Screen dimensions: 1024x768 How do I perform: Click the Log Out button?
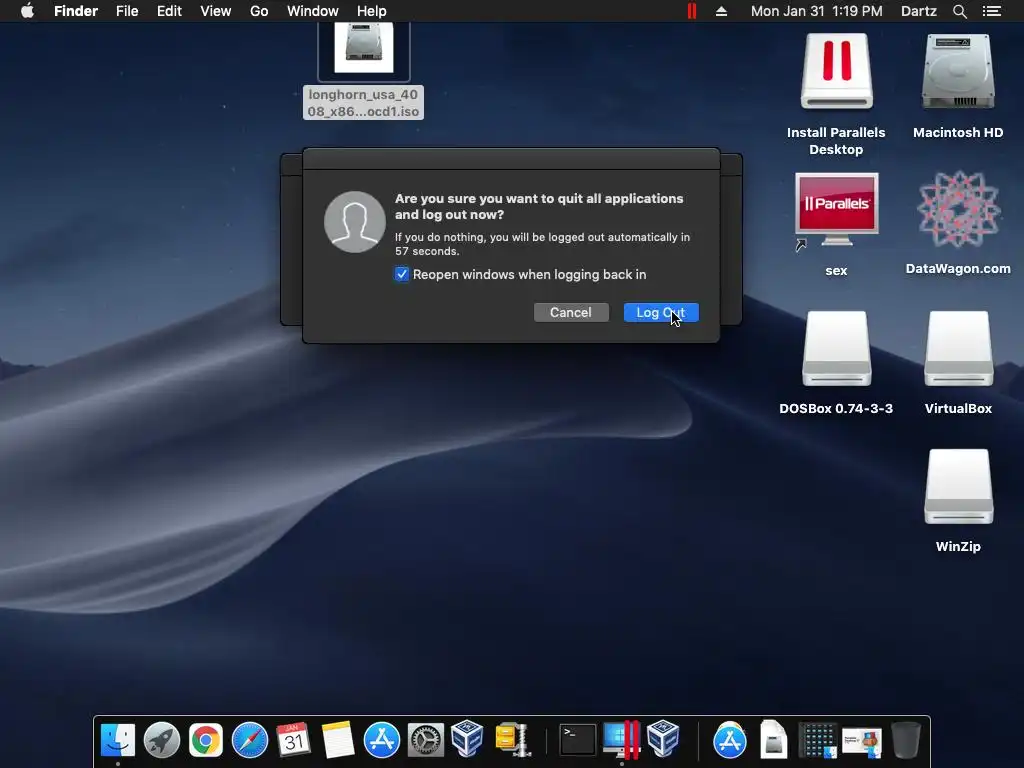661,312
